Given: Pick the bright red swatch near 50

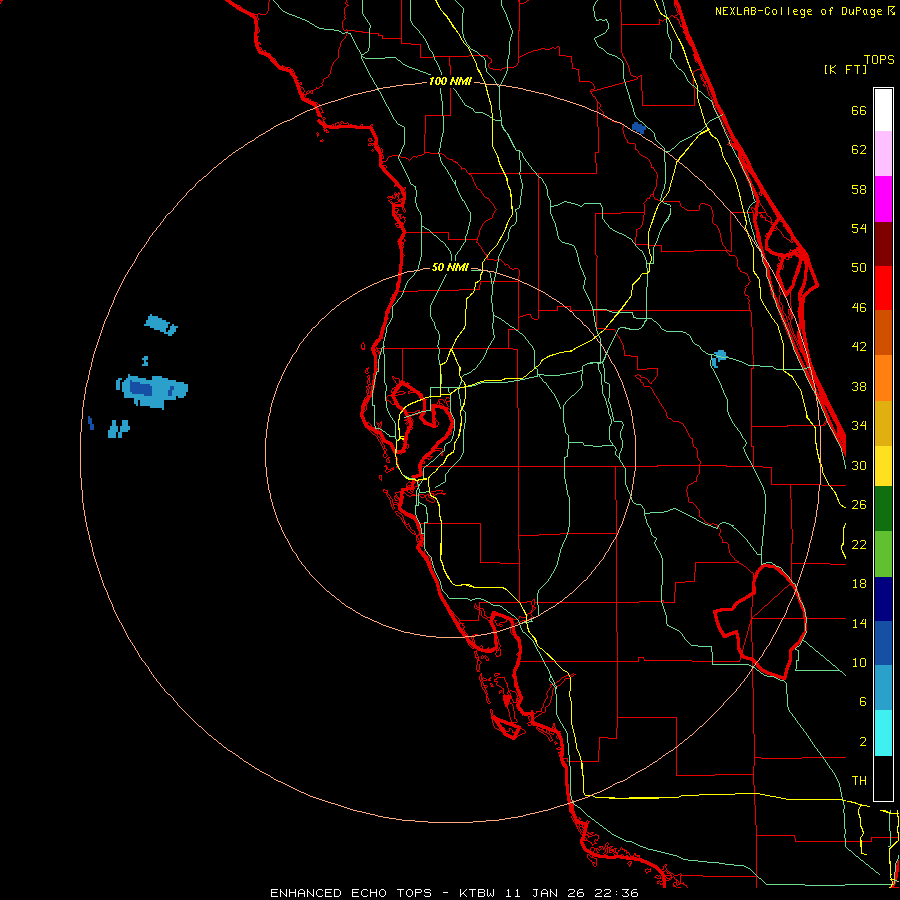Looking at the screenshot, I should pos(883,288).
